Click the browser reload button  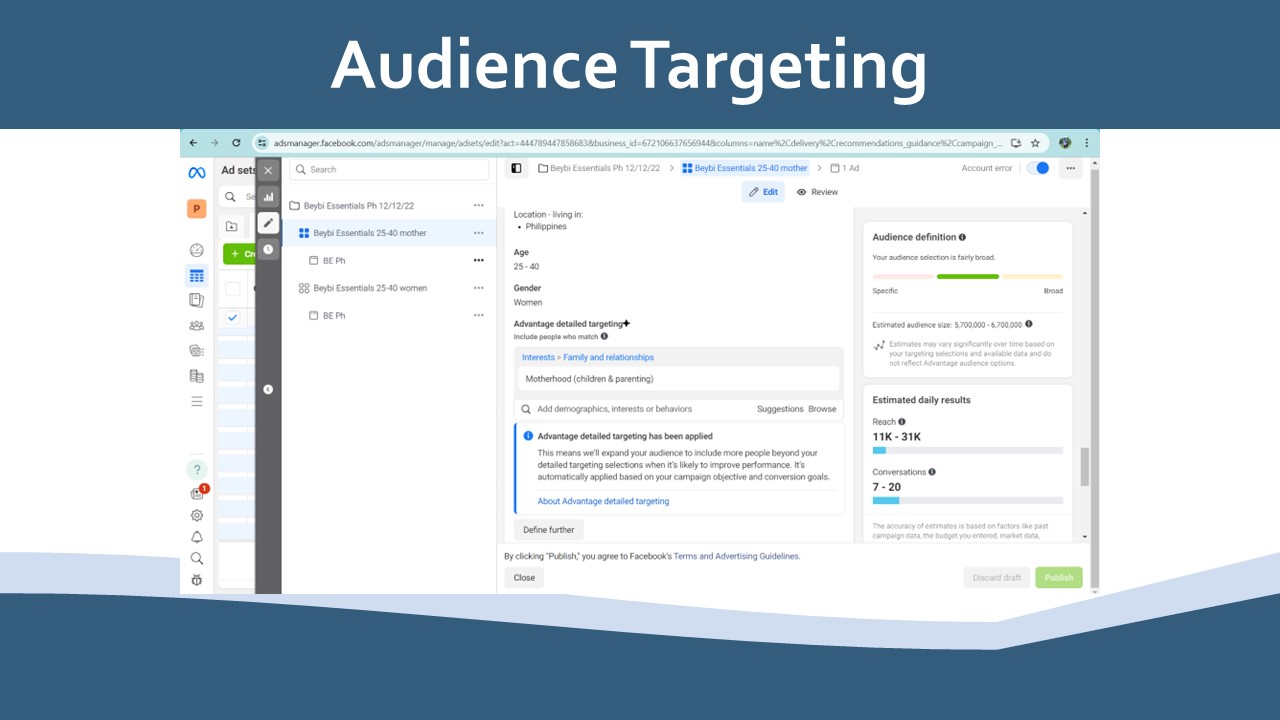236,143
